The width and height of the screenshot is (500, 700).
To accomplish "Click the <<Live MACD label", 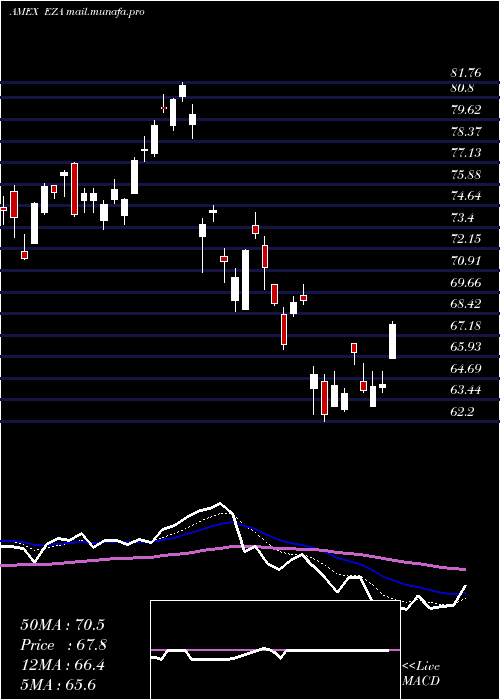I will tap(421, 674).
